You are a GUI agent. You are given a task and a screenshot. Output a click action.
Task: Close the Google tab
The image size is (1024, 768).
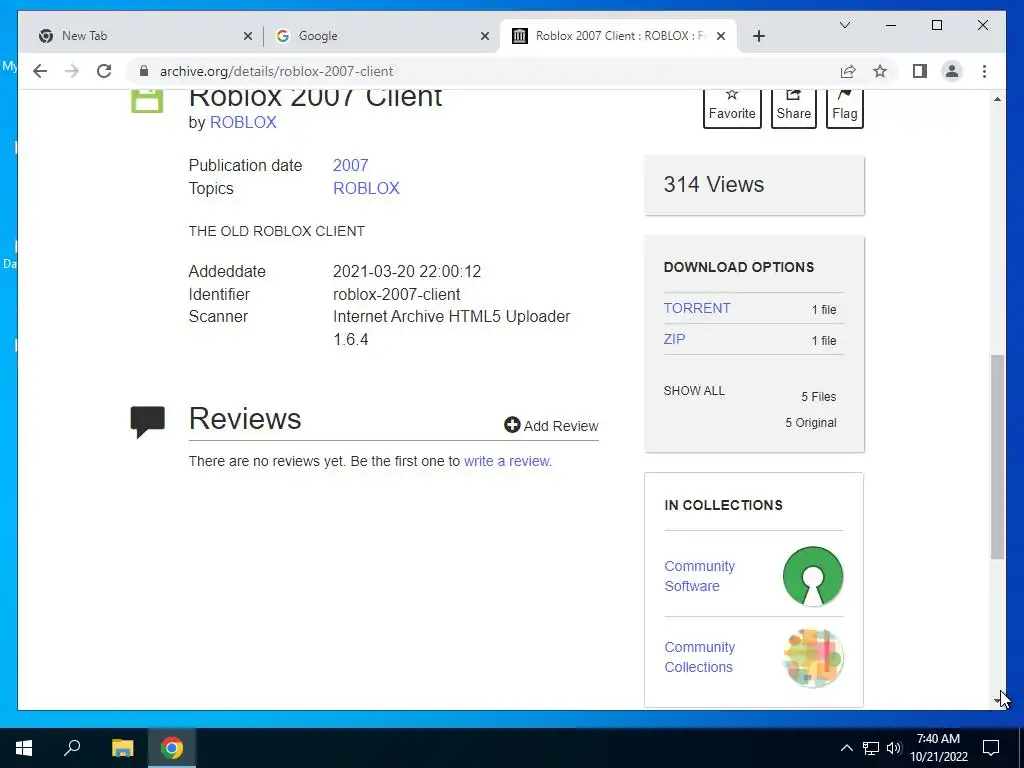485,36
